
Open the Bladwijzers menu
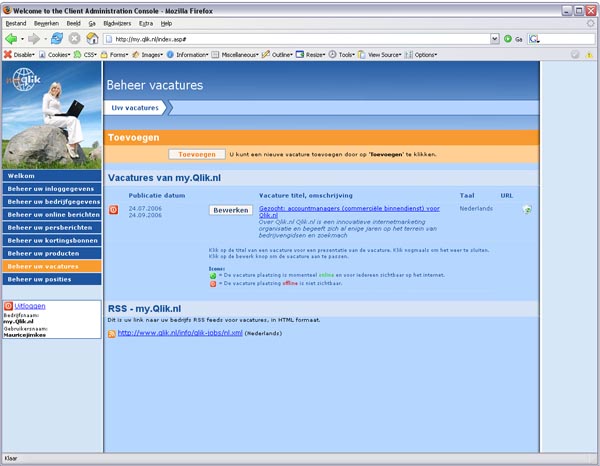(116, 22)
